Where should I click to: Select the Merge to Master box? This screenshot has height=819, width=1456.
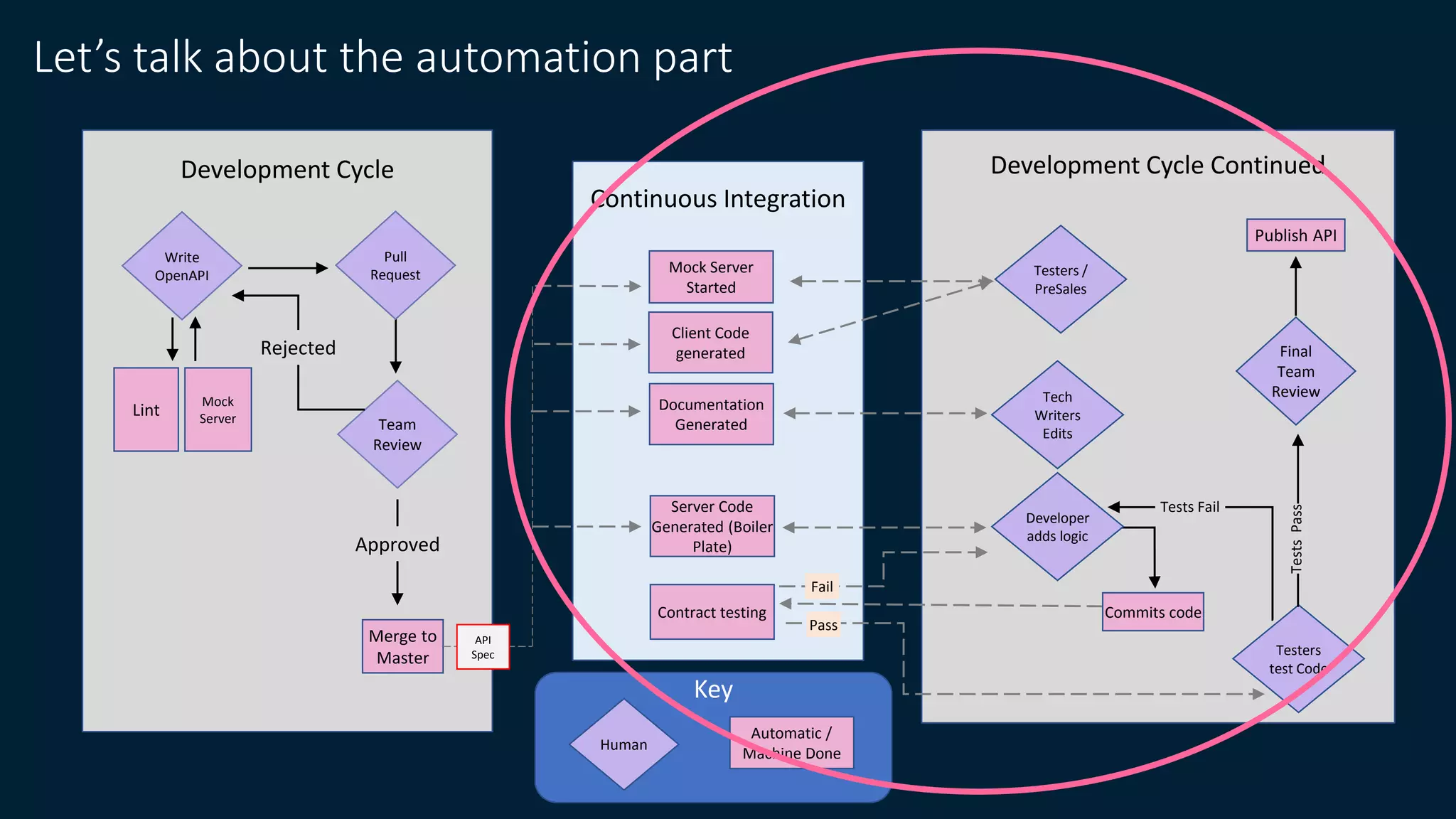402,646
